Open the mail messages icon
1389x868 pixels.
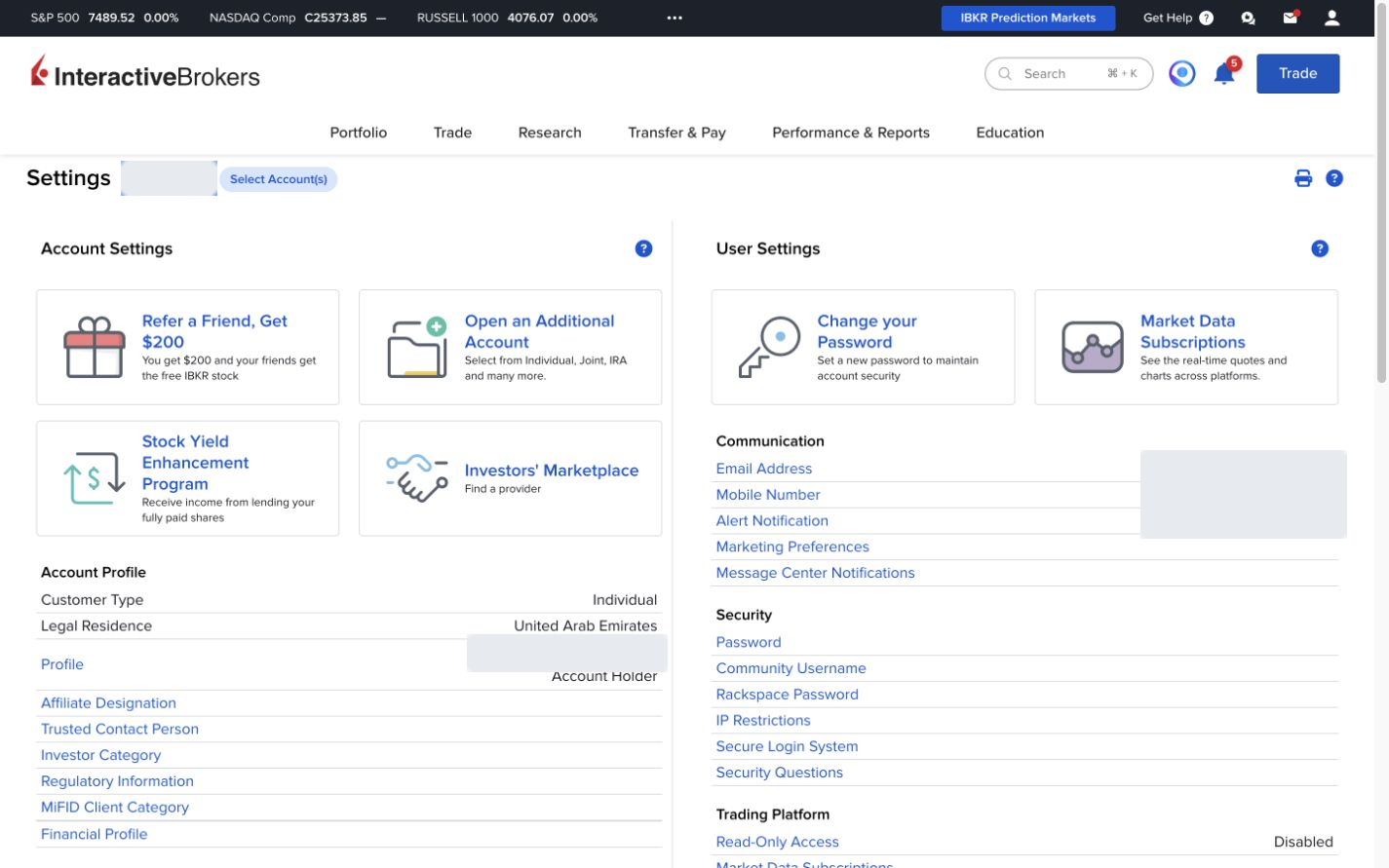tap(1291, 18)
